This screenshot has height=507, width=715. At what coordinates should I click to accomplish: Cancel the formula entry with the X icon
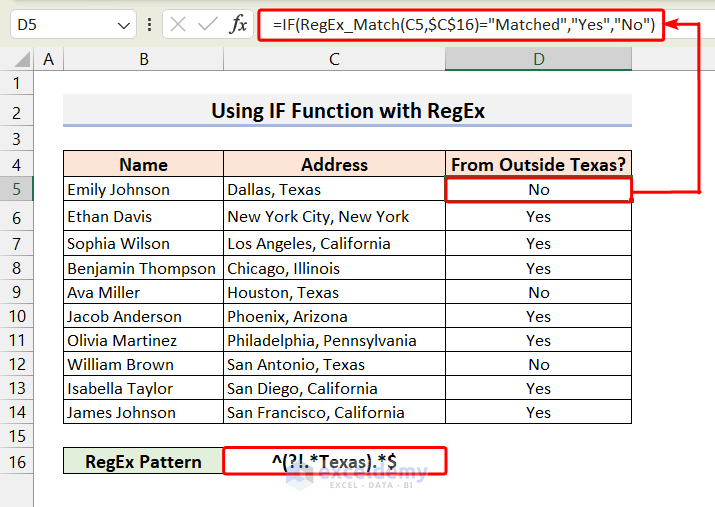(x=178, y=24)
